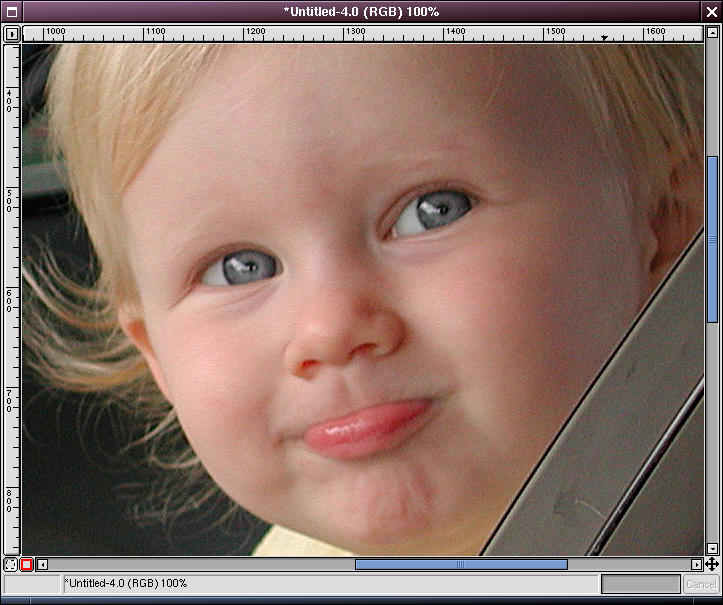
Task: Enable Quick Mask with the red square toggle
Action: 27,565
